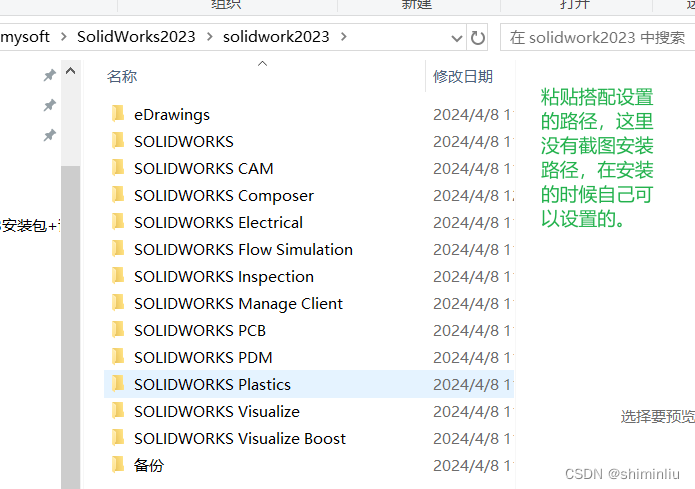The image size is (695, 489).
Task: Click the navigation pane scrollbar thumb
Action: [x=70, y=327]
